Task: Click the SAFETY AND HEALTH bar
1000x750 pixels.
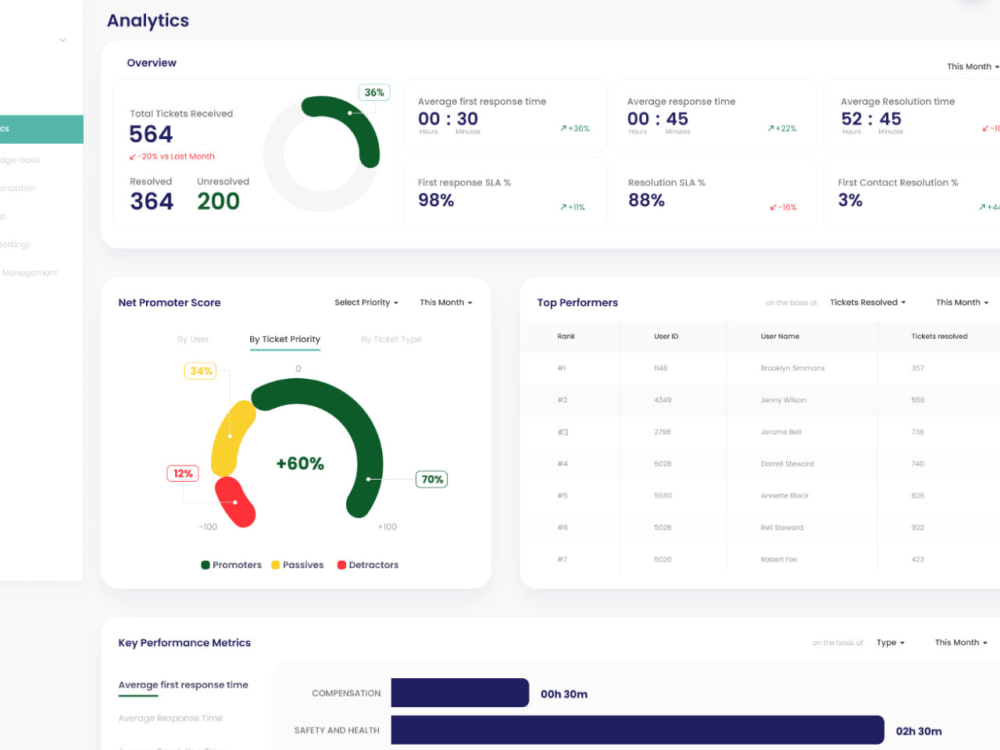Action: [x=638, y=730]
